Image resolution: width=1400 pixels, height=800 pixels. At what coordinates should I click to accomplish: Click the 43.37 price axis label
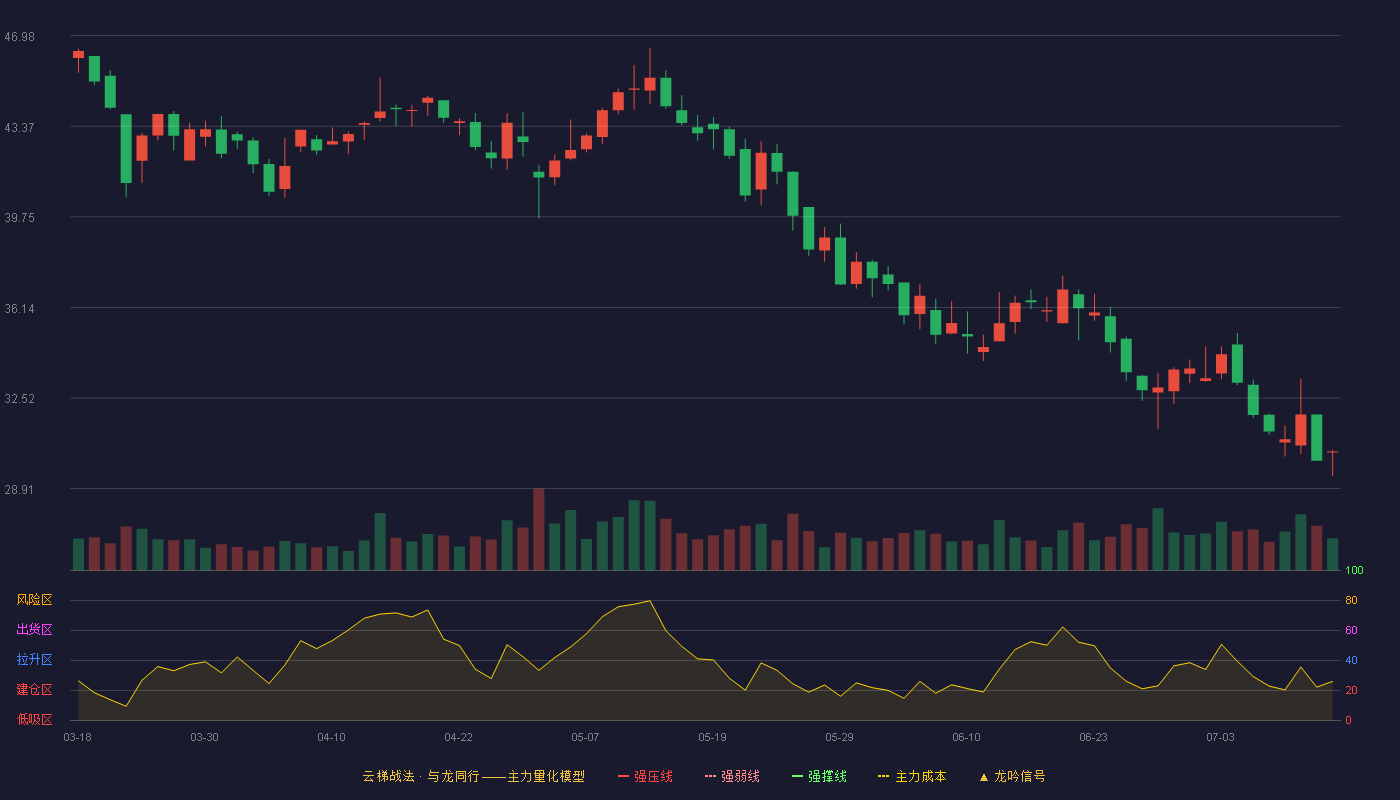click(x=19, y=127)
